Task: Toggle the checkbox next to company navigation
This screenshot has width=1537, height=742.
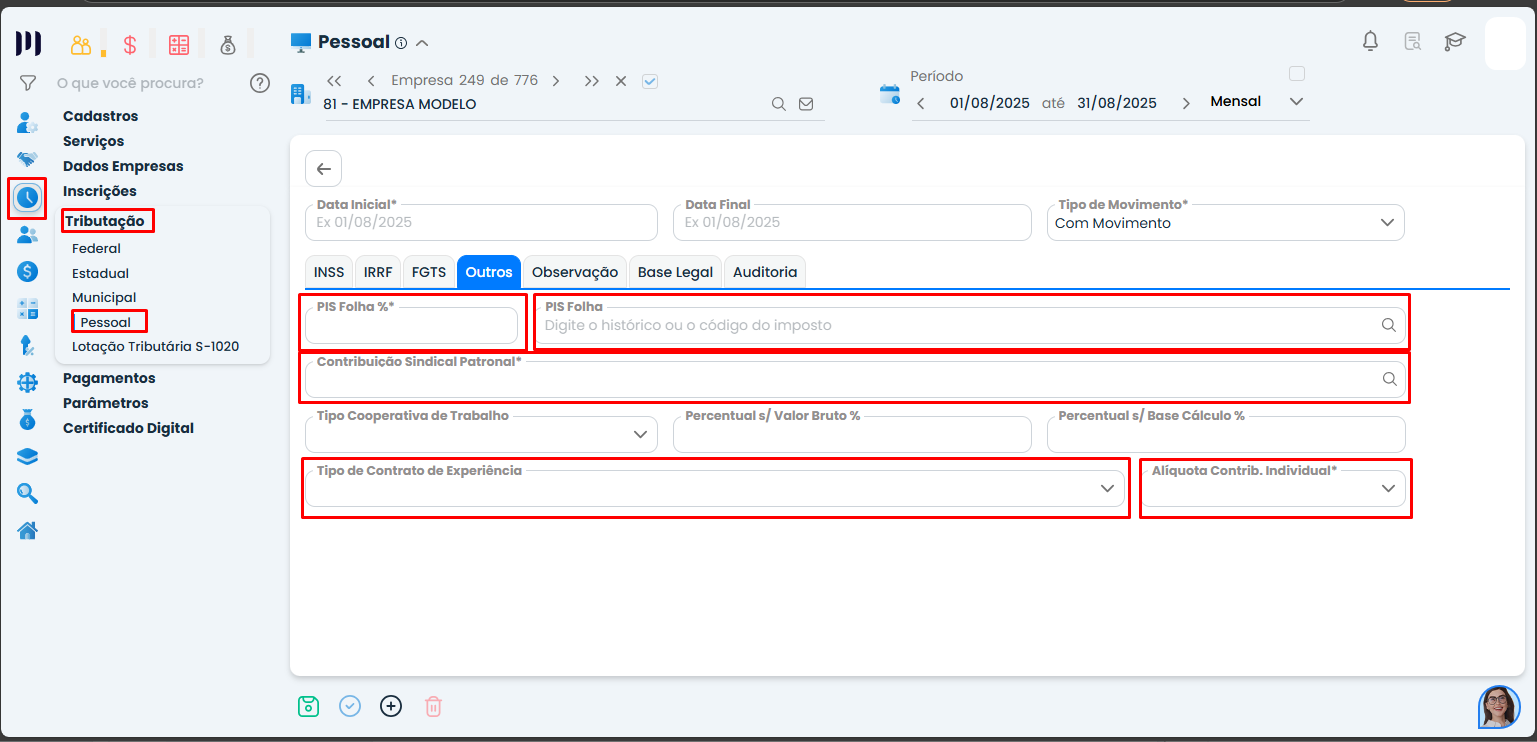Action: 650,81
